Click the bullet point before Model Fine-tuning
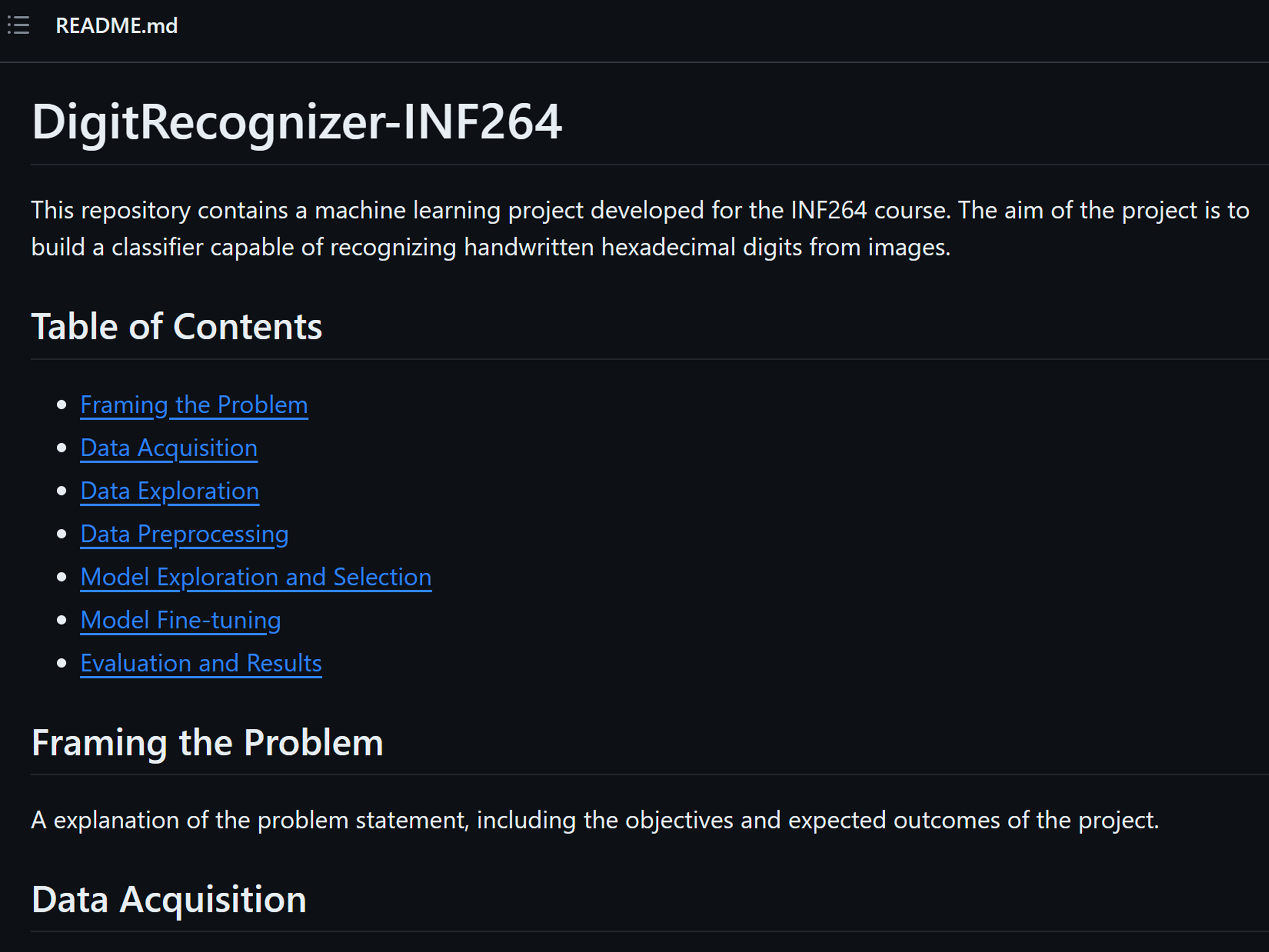Image resolution: width=1269 pixels, height=952 pixels. [62, 621]
